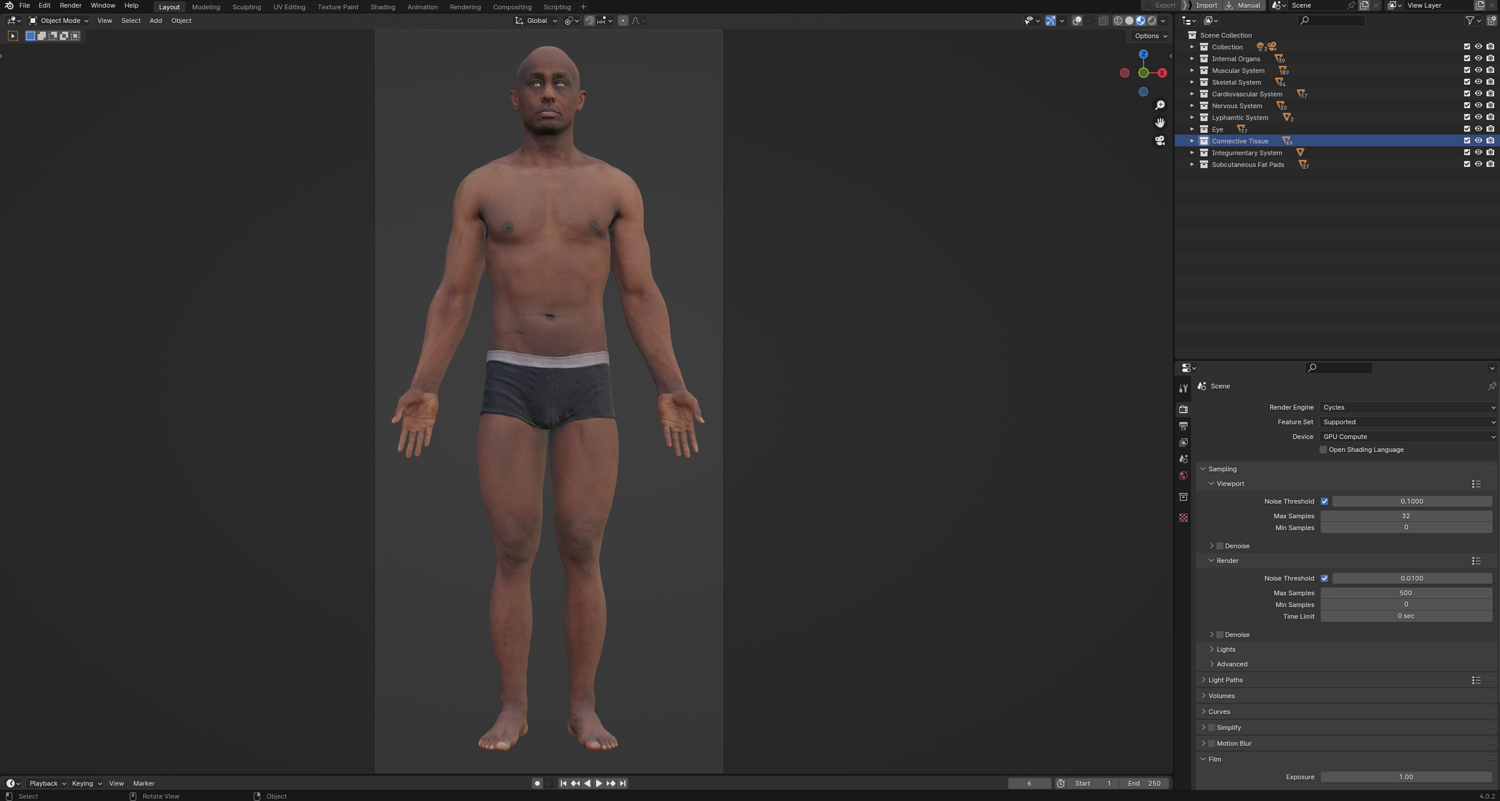Toggle X-ray in viewport header

(1103, 20)
